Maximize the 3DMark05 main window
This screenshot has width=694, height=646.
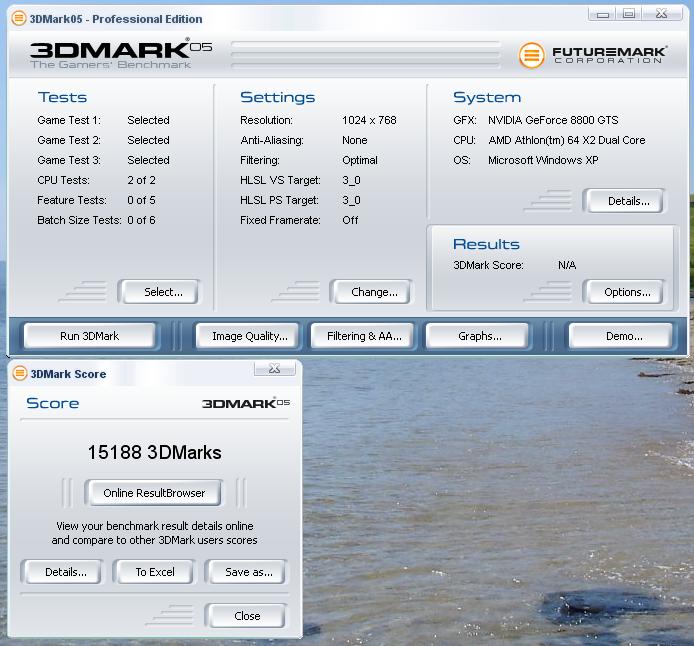(x=629, y=14)
